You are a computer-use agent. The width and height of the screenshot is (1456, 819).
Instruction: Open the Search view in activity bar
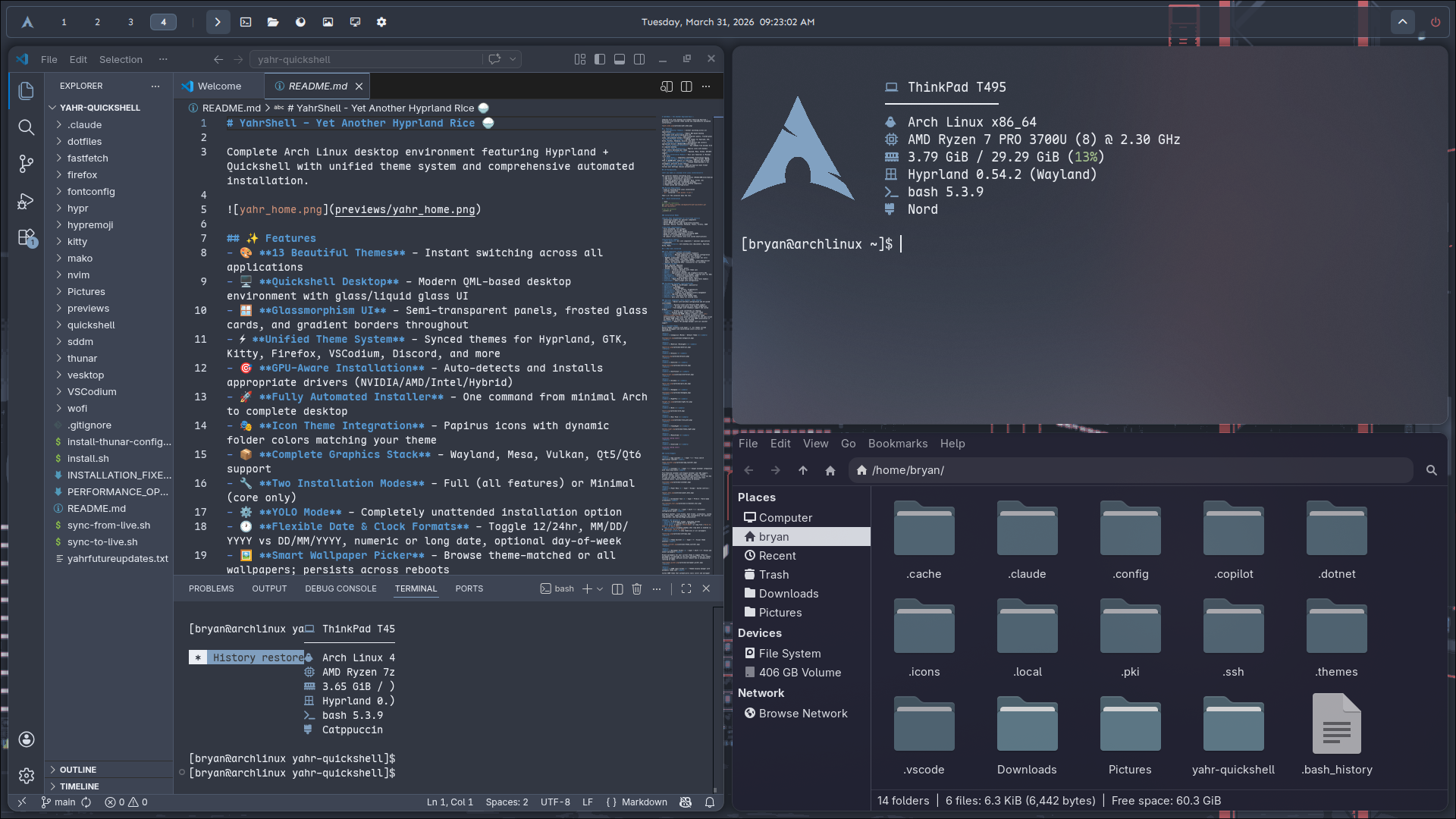pos(26,127)
